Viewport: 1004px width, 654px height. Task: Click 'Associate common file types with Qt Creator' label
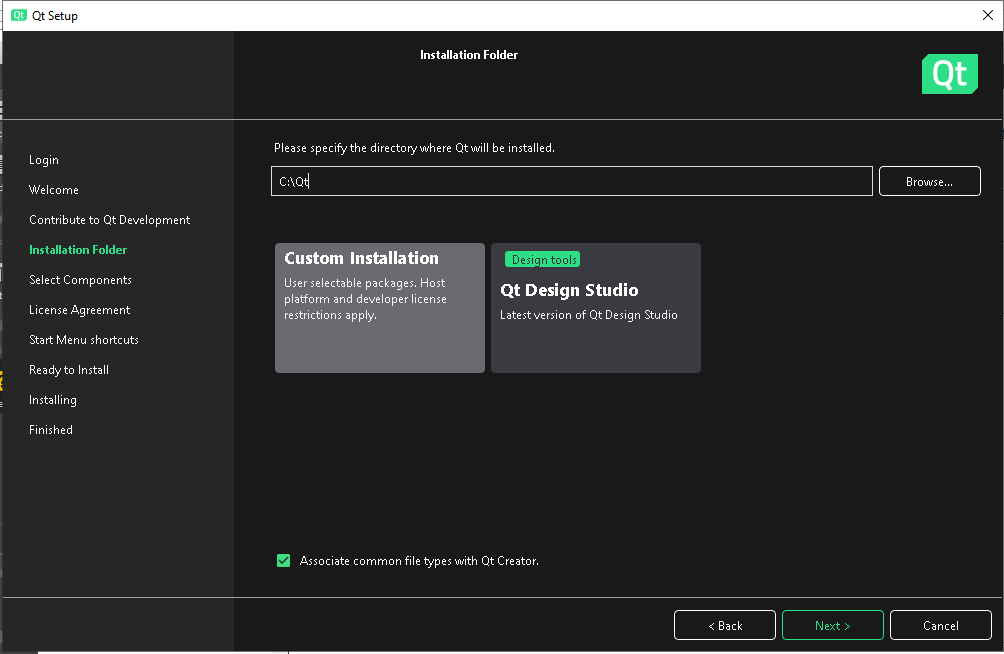tap(419, 561)
